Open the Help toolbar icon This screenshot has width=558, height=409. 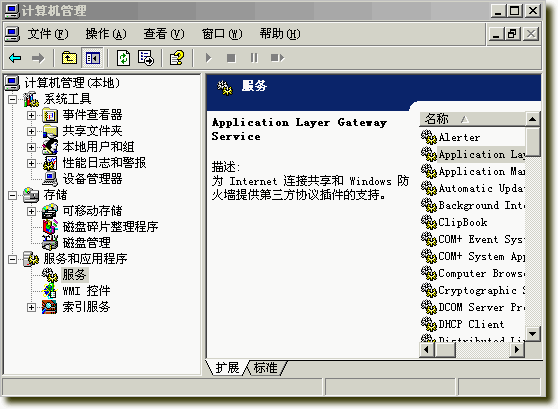[177, 58]
